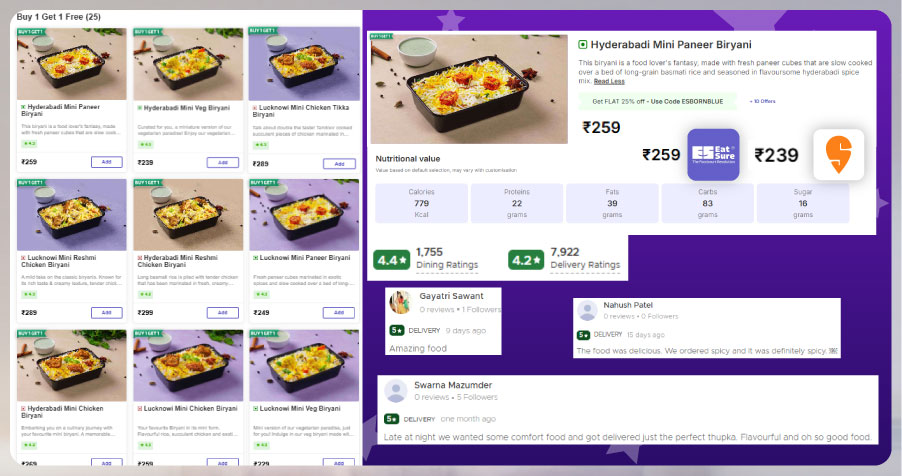Click Gayatri Sawant's profile avatar

click(399, 303)
